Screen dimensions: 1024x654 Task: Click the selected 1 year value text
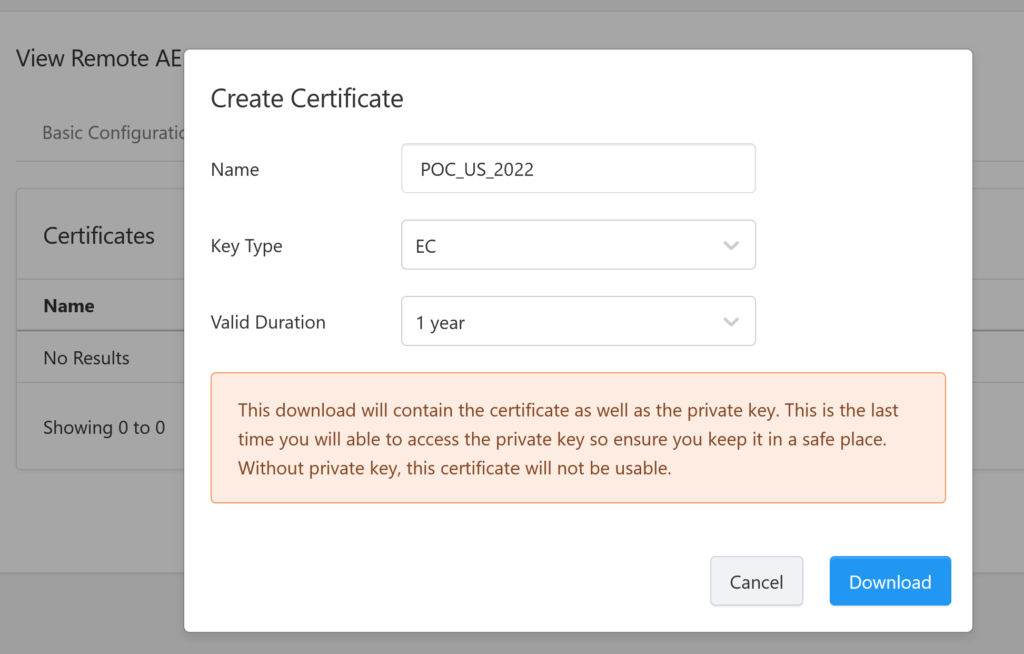(440, 323)
